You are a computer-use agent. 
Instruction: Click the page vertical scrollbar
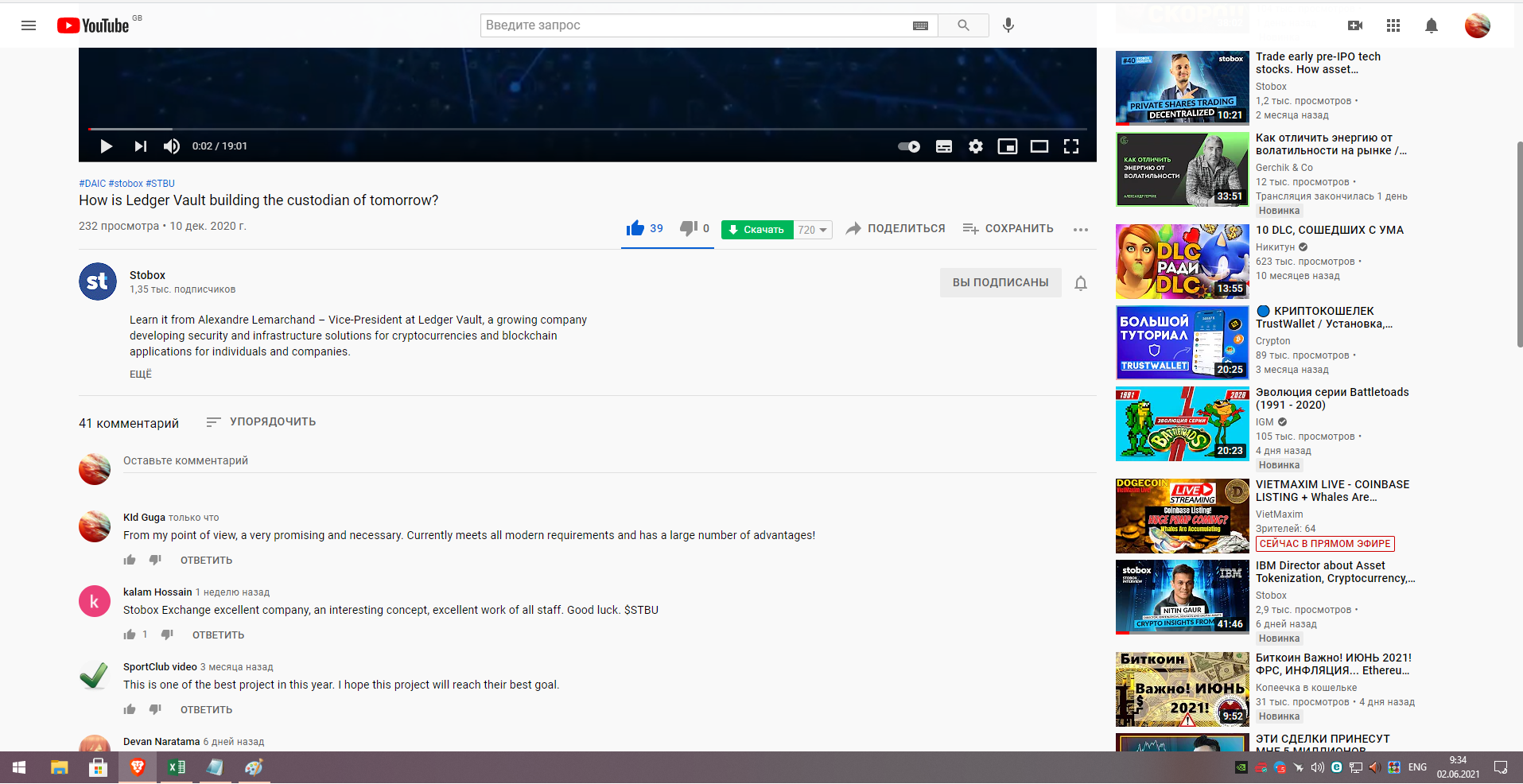click(1519, 244)
